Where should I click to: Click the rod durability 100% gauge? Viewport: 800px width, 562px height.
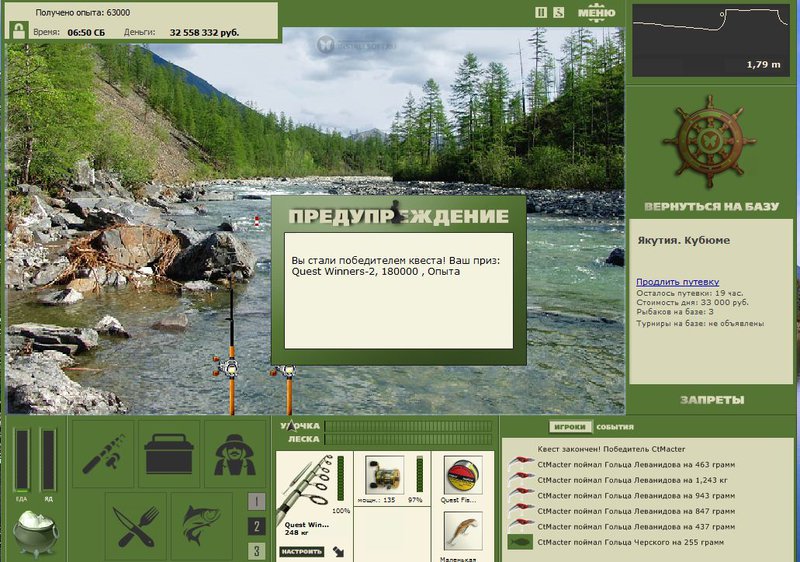pos(341,479)
